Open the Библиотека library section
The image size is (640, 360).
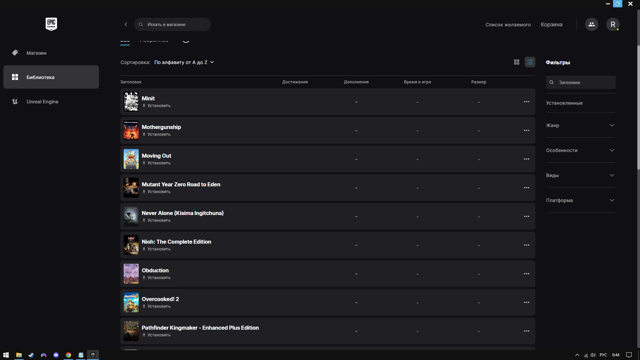click(x=51, y=77)
